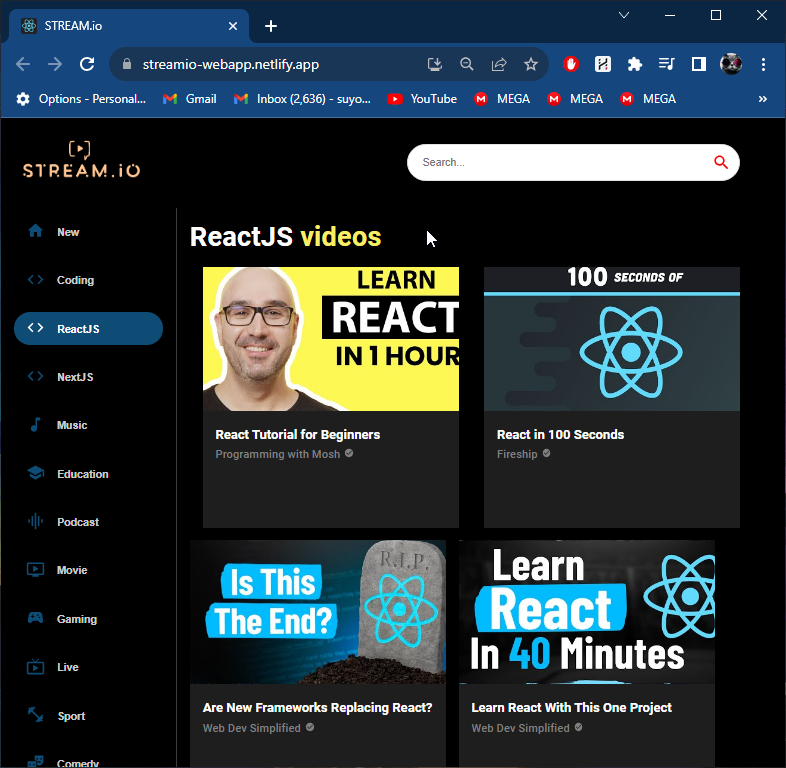786x768 pixels.
Task: Click the music note icon
Action: pos(35,425)
